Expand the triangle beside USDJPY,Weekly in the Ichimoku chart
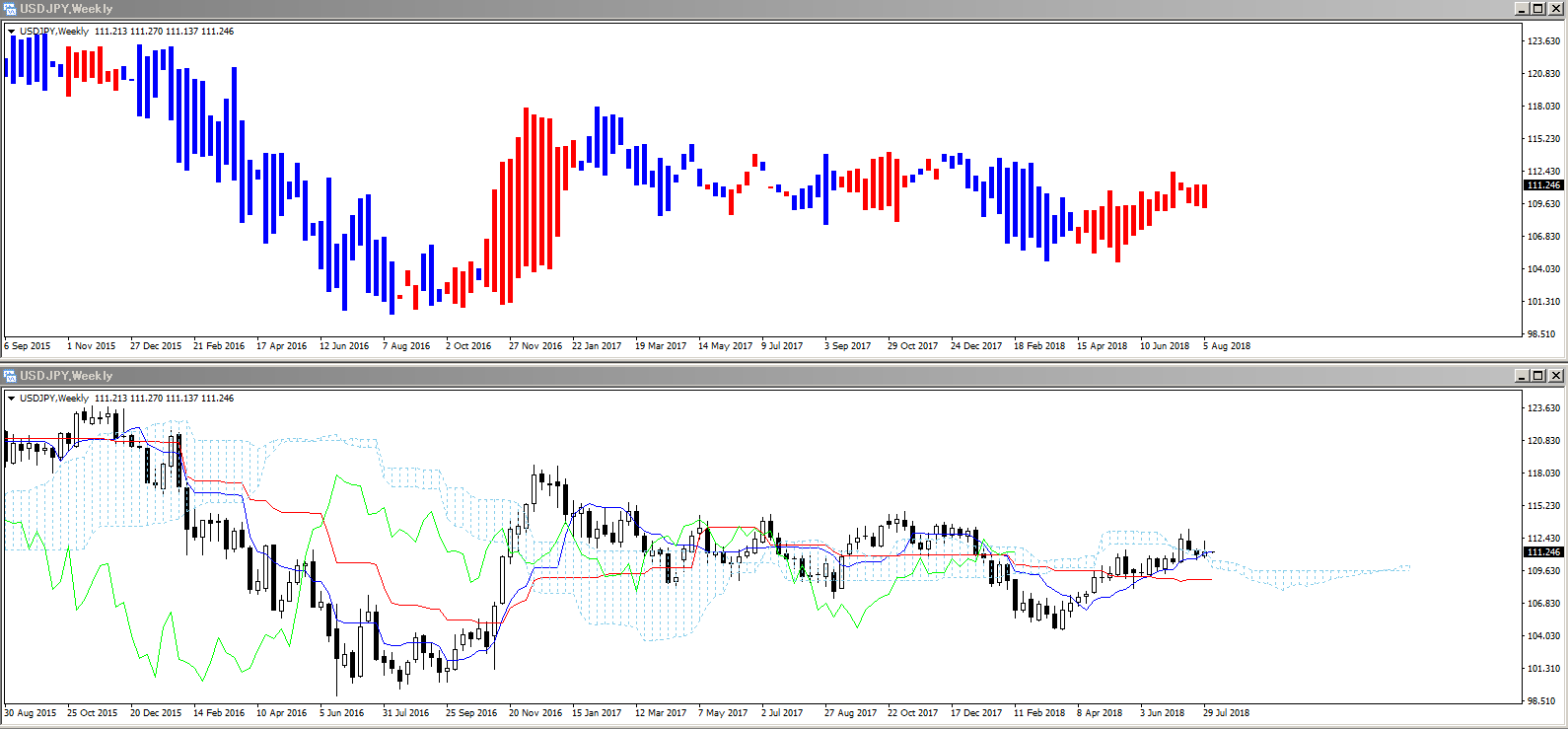The width and height of the screenshot is (1568, 729). coord(12,399)
